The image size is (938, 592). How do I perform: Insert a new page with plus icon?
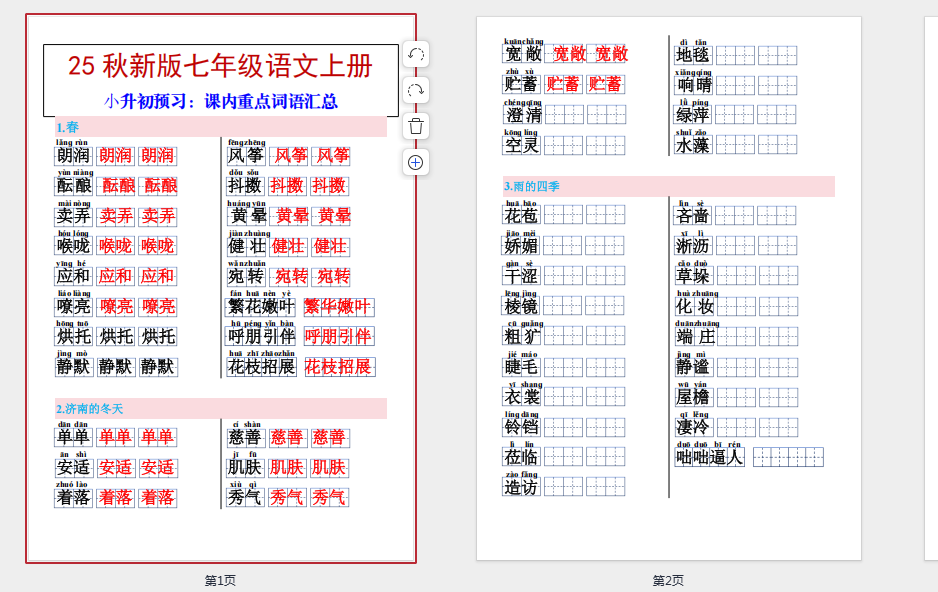point(416,162)
